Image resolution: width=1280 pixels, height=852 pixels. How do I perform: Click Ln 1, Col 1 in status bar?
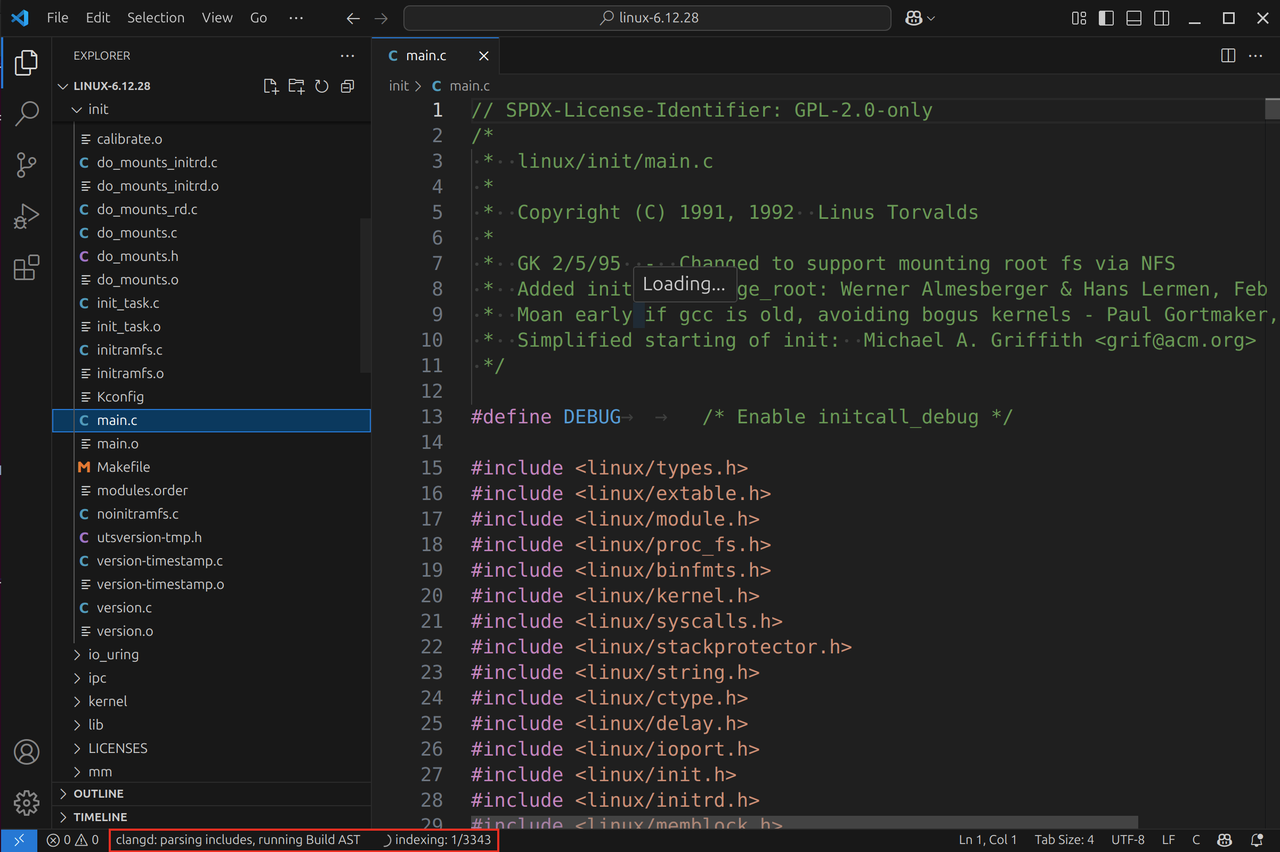click(988, 840)
